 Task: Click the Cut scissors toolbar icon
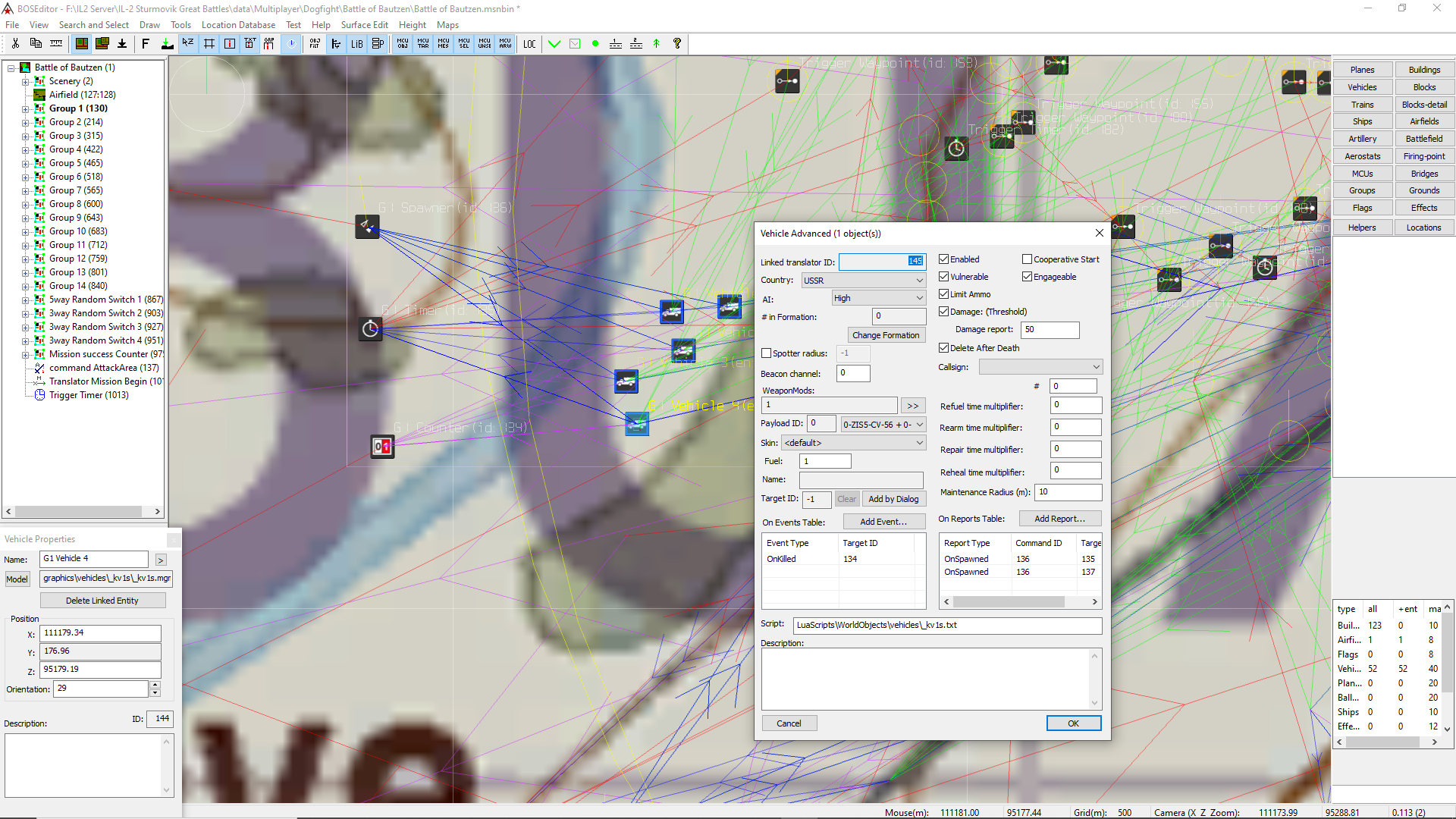pos(15,44)
